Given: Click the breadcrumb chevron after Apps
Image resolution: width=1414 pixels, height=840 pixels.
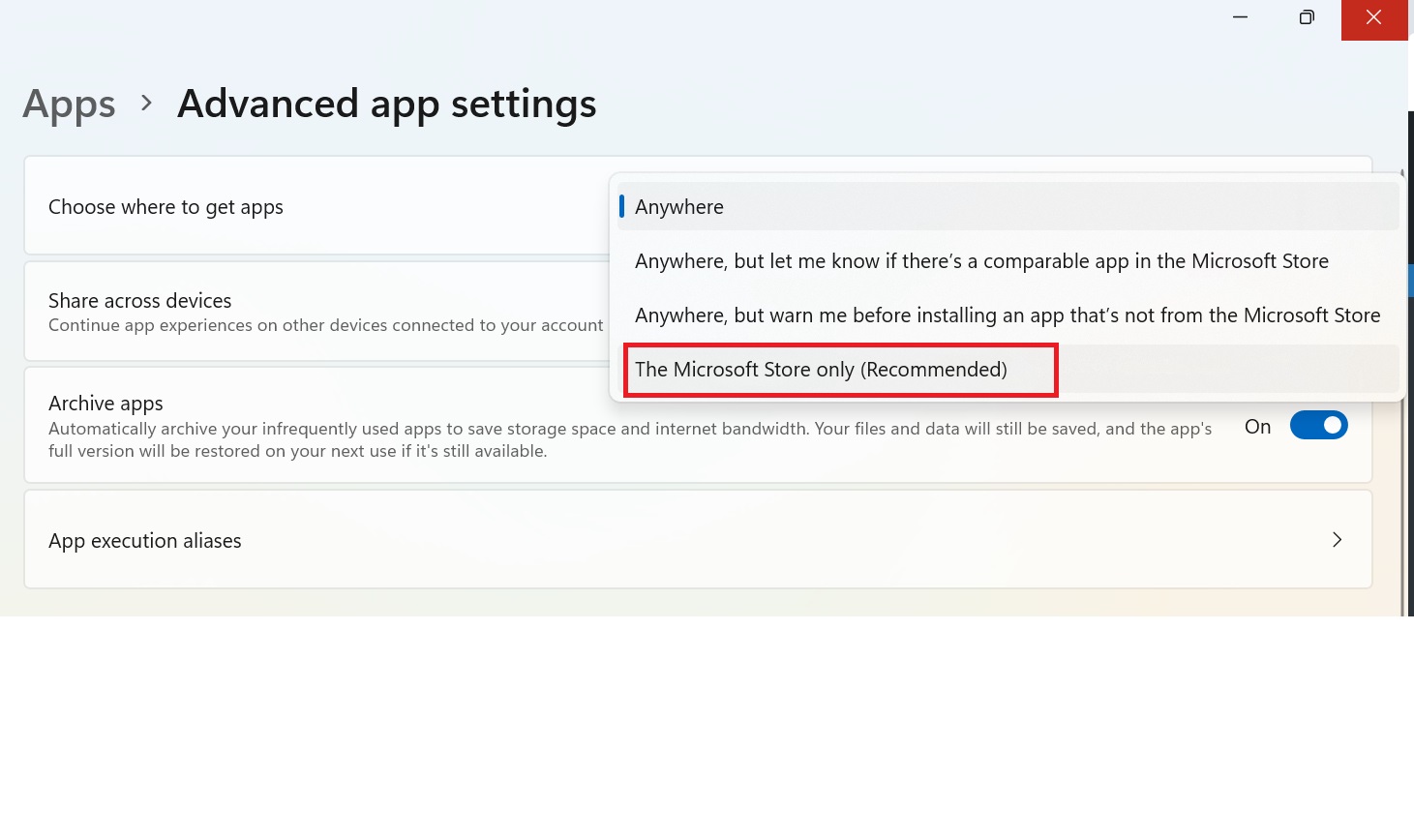Looking at the screenshot, I should (x=146, y=103).
